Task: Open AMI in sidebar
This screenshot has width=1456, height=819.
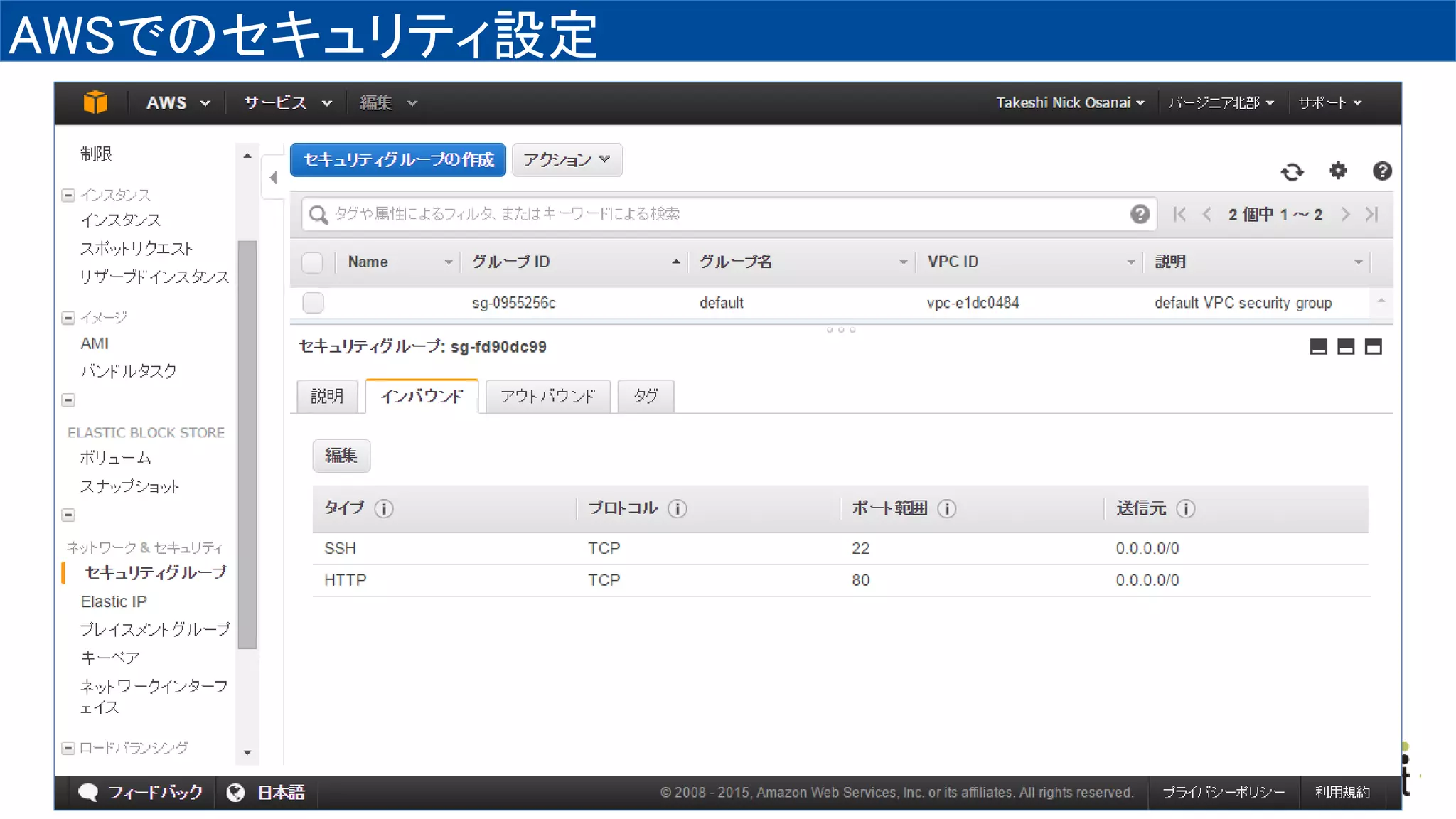Action: click(95, 343)
